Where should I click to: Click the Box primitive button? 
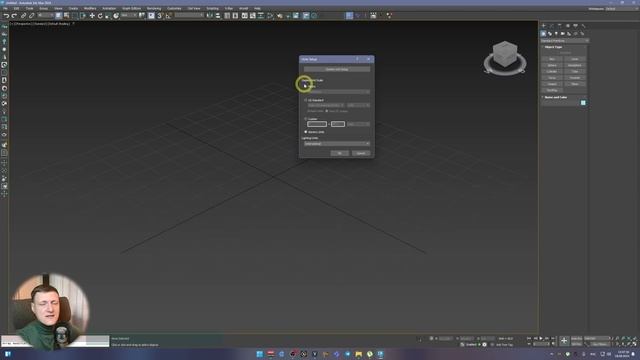coord(552,59)
